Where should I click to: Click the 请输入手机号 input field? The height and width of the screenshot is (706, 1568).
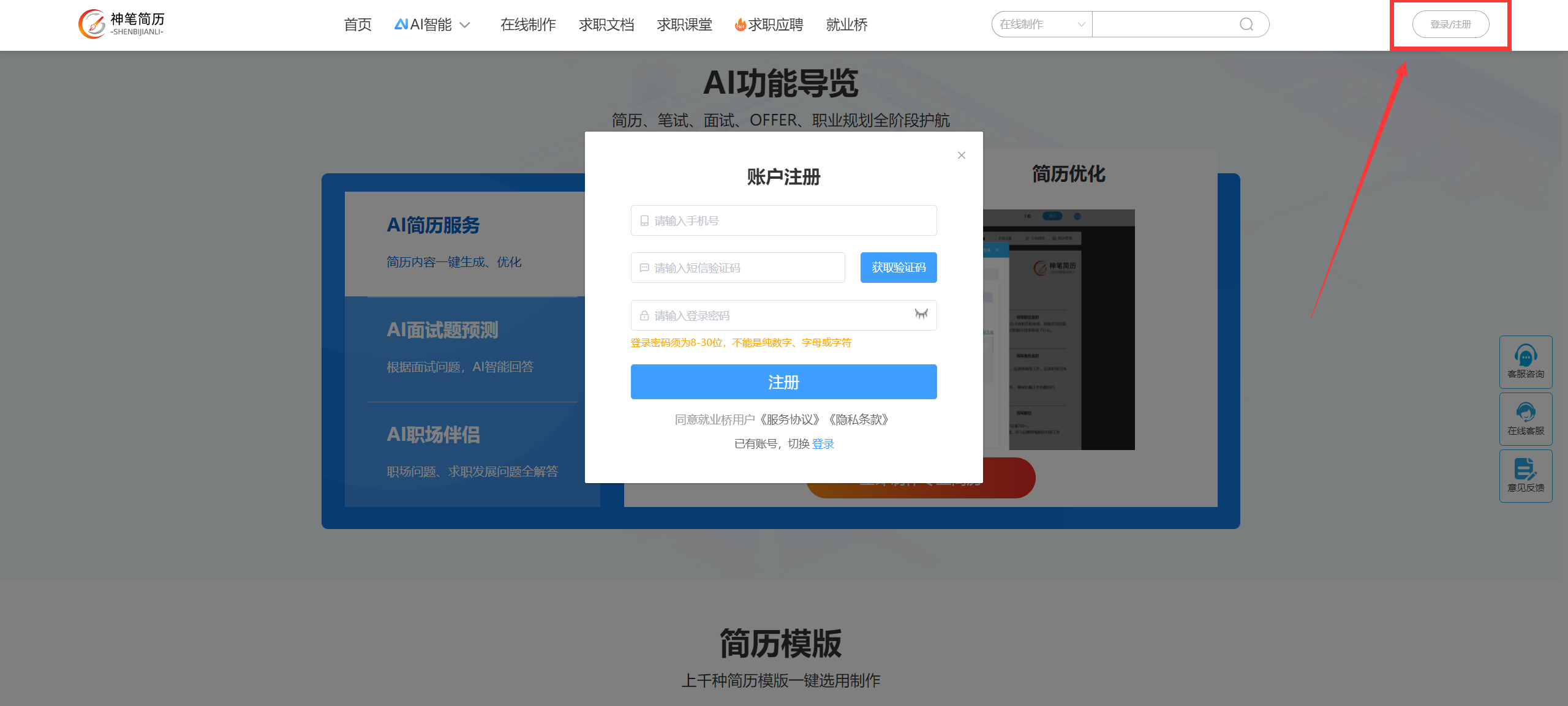783,220
